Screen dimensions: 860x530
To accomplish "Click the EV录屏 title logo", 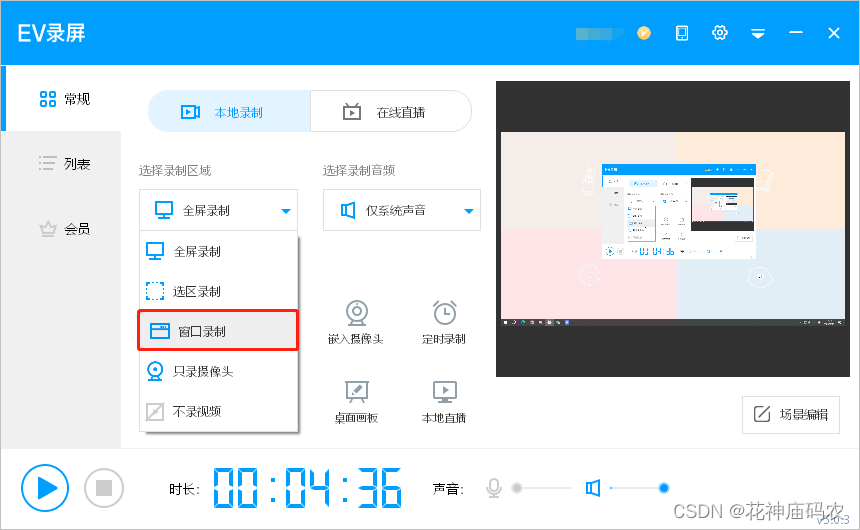I will tap(52, 33).
